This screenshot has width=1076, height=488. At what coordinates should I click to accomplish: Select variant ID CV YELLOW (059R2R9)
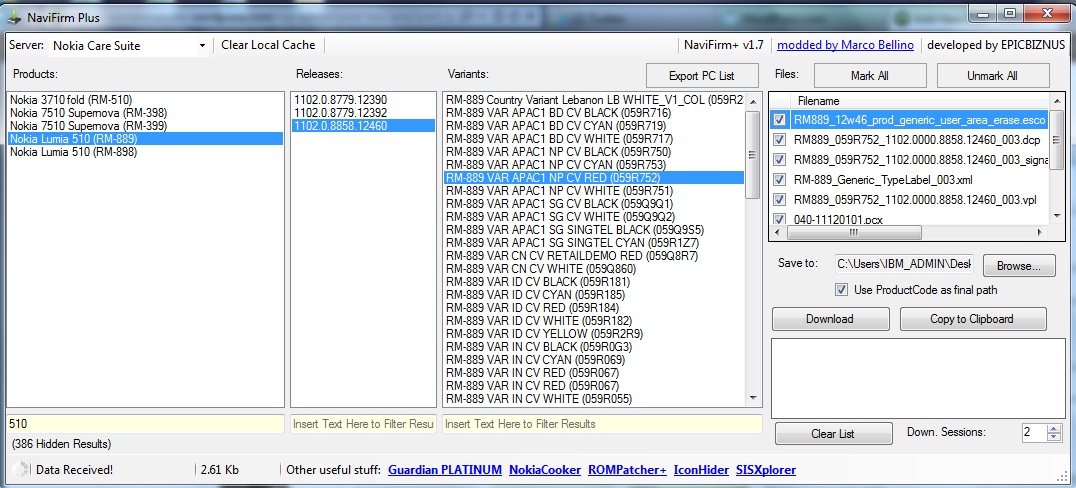(x=594, y=334)
